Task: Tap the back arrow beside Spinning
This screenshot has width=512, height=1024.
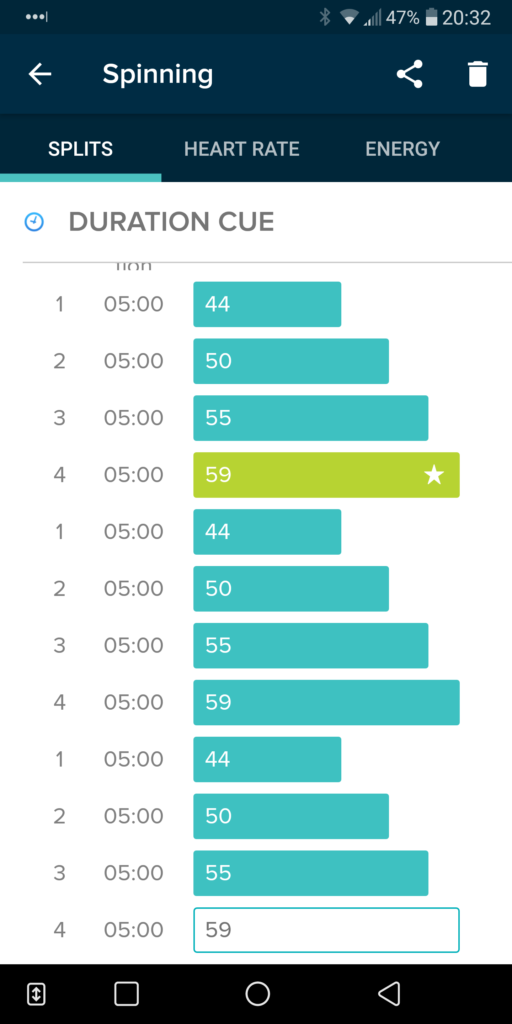Action: pyautogui.click(x=40, y=74)
